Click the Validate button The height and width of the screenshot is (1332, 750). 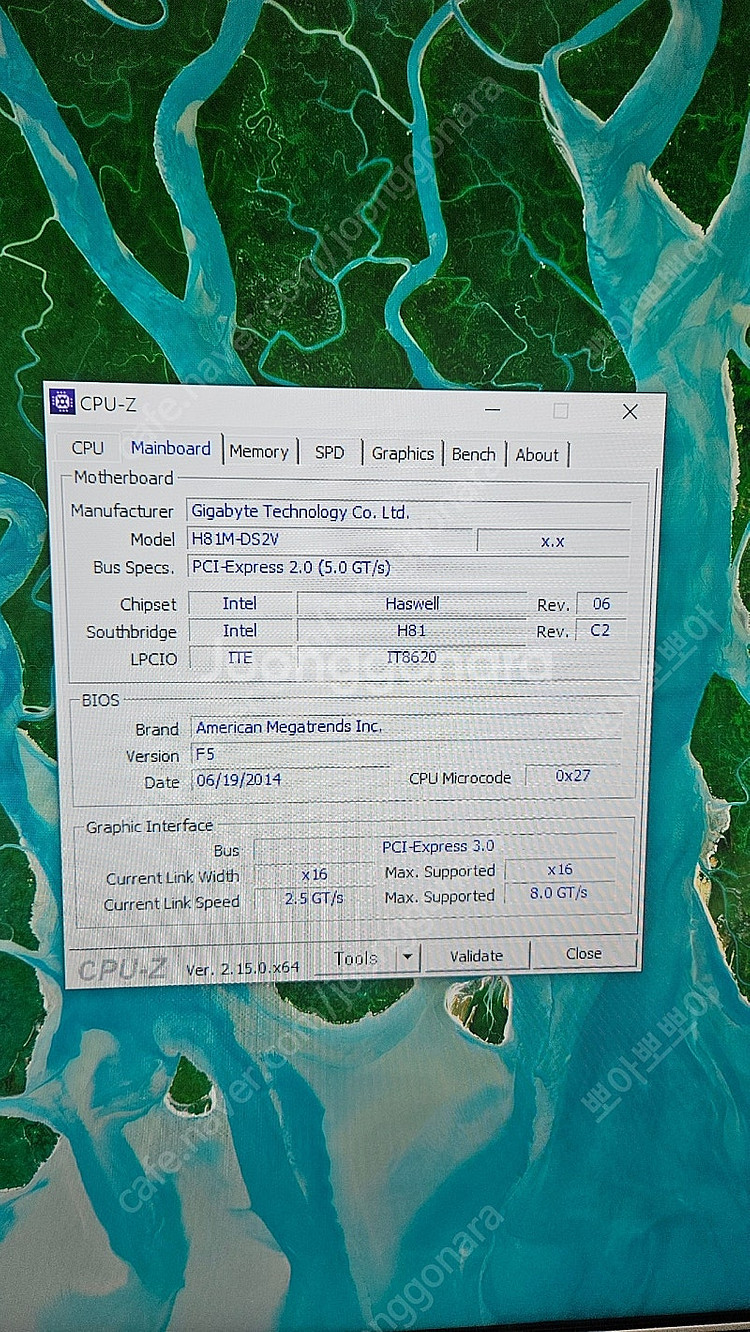pos(476,956)
